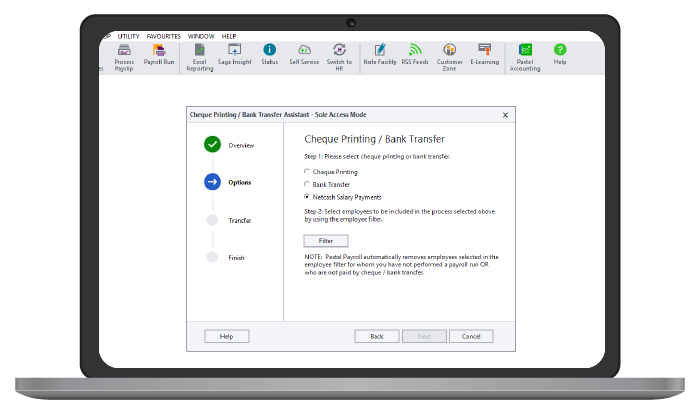
Task: Select the Bank Transfer radio option
Action: tap(307, 184)
